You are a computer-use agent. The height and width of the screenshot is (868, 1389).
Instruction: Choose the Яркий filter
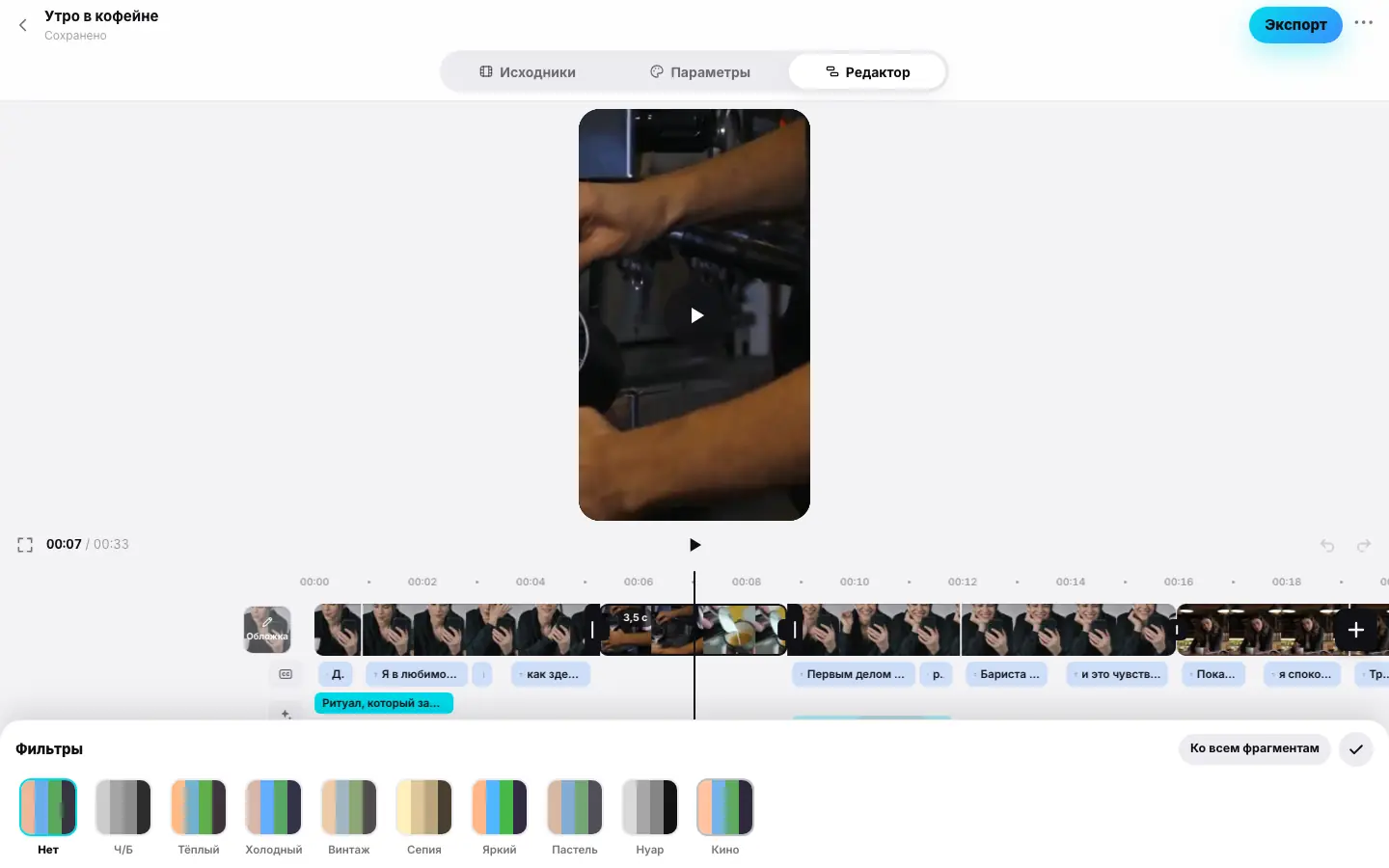pyautogui.click(x=500, y=807)
